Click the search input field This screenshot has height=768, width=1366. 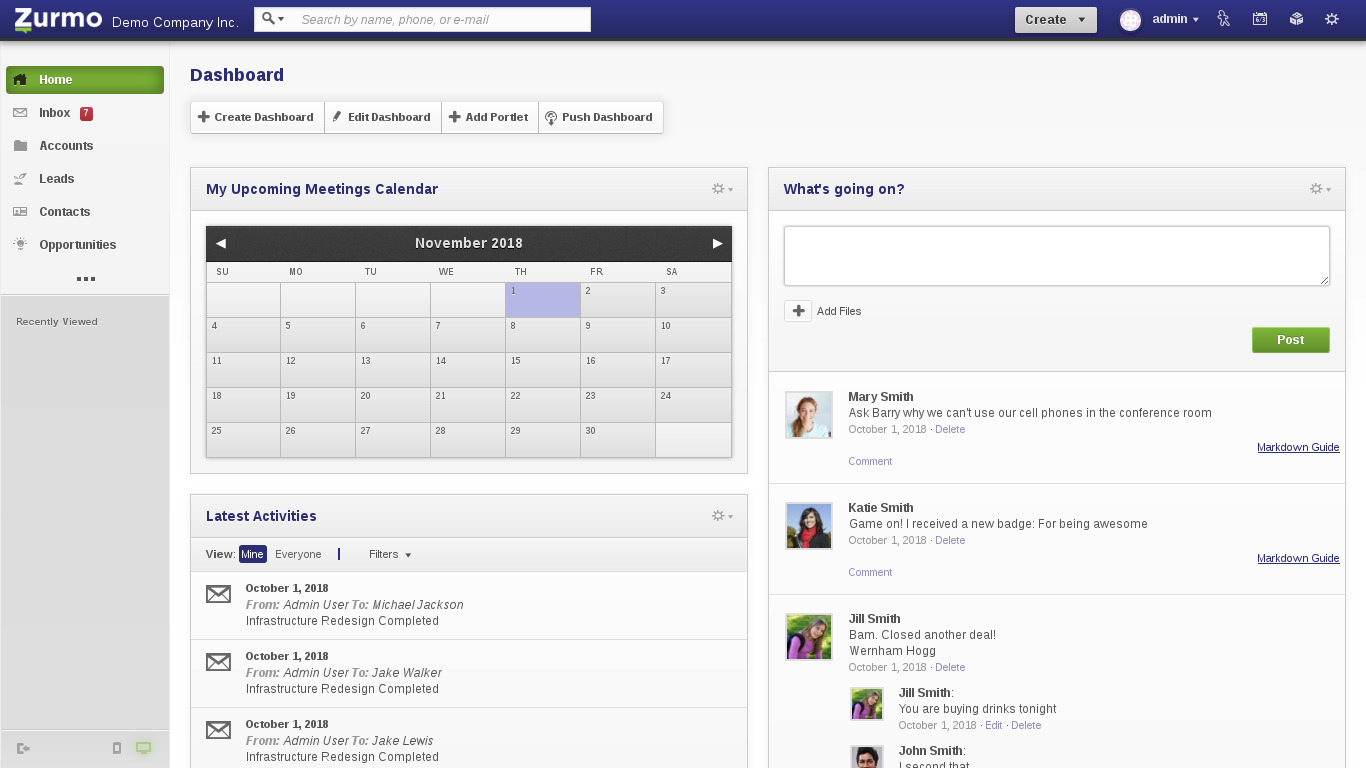click(440, 20)
